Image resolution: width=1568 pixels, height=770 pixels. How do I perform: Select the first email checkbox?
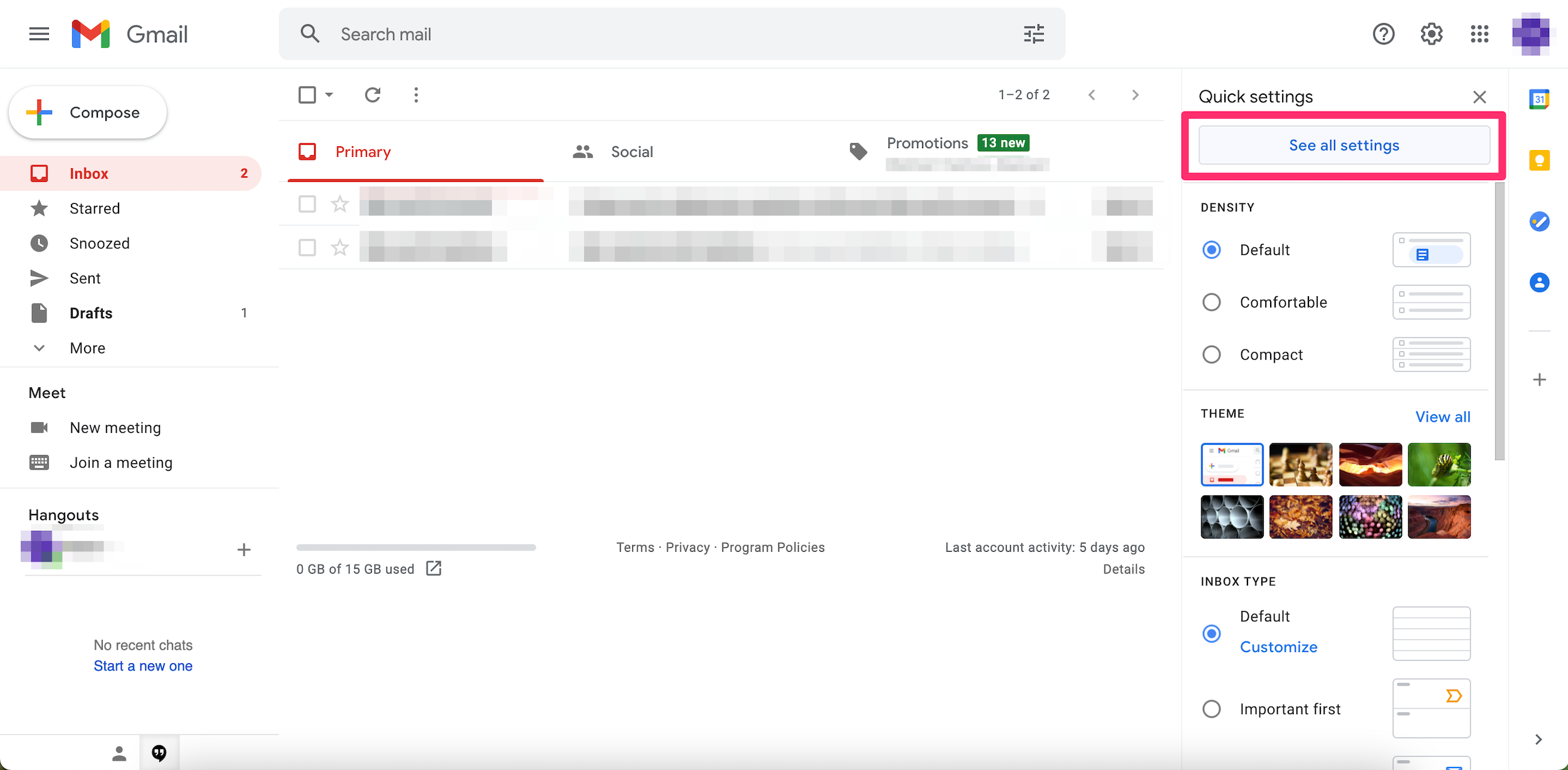click(x=307, y=204)
